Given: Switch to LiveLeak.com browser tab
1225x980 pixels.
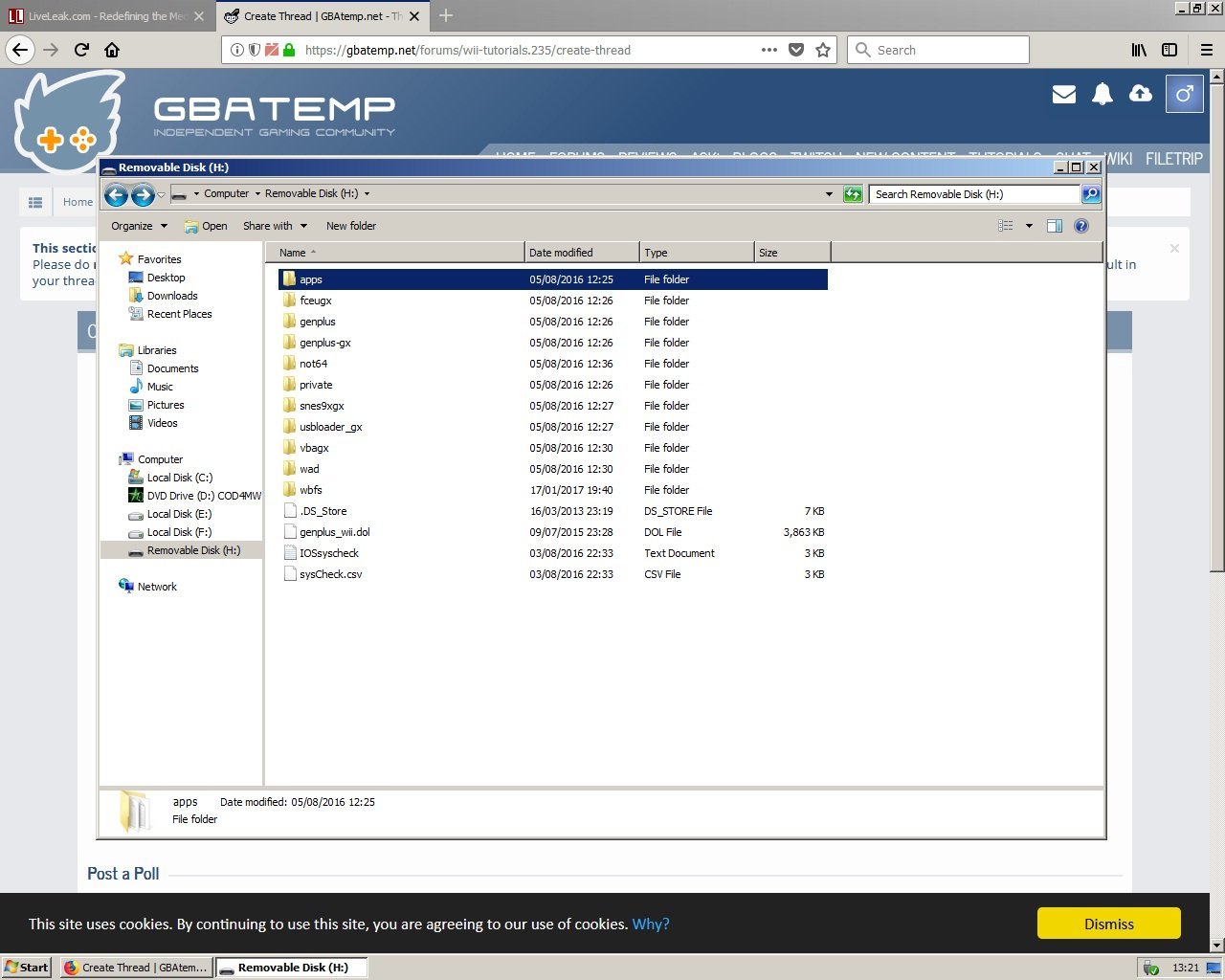Looking at the screenshot, I should tap(107, 16).
